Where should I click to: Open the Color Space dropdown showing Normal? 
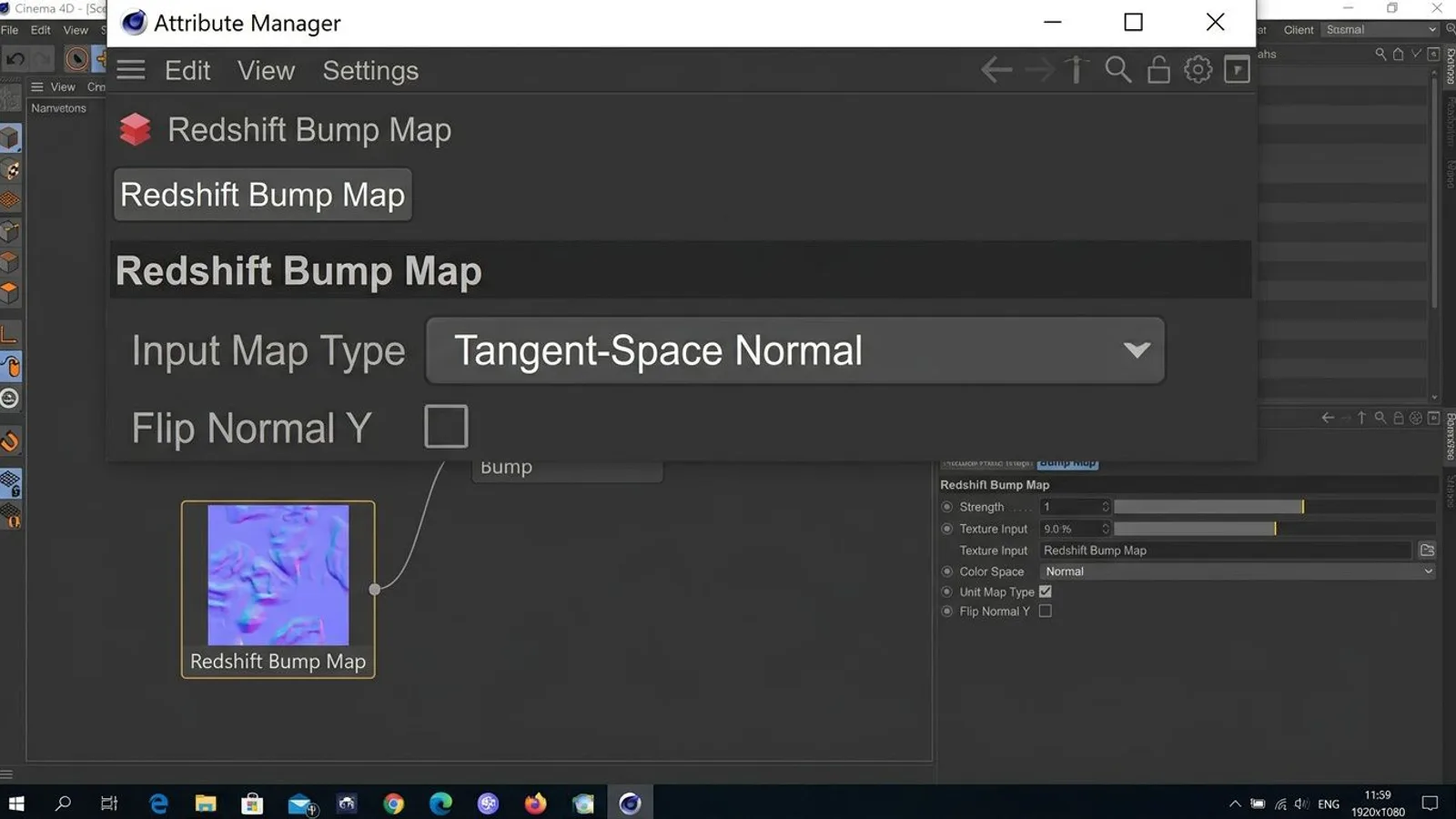click(1239, 571)
